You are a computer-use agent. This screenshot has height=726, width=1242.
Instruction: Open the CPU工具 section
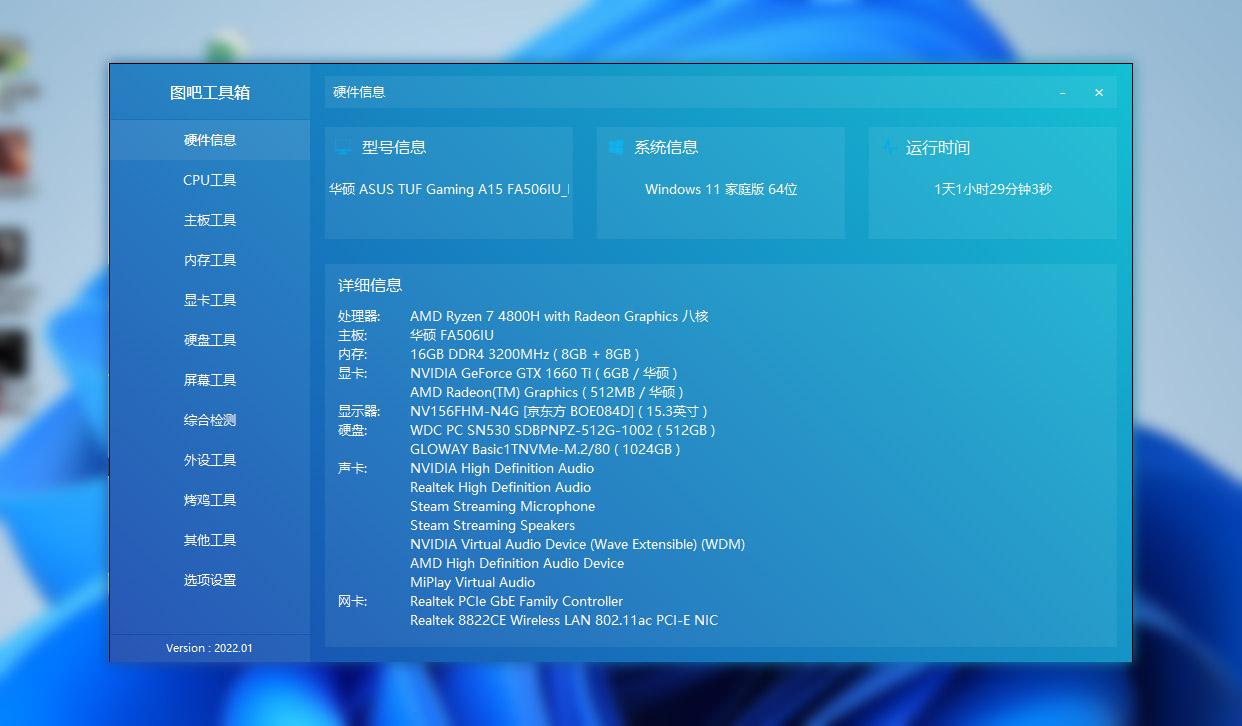pos(210,180)
